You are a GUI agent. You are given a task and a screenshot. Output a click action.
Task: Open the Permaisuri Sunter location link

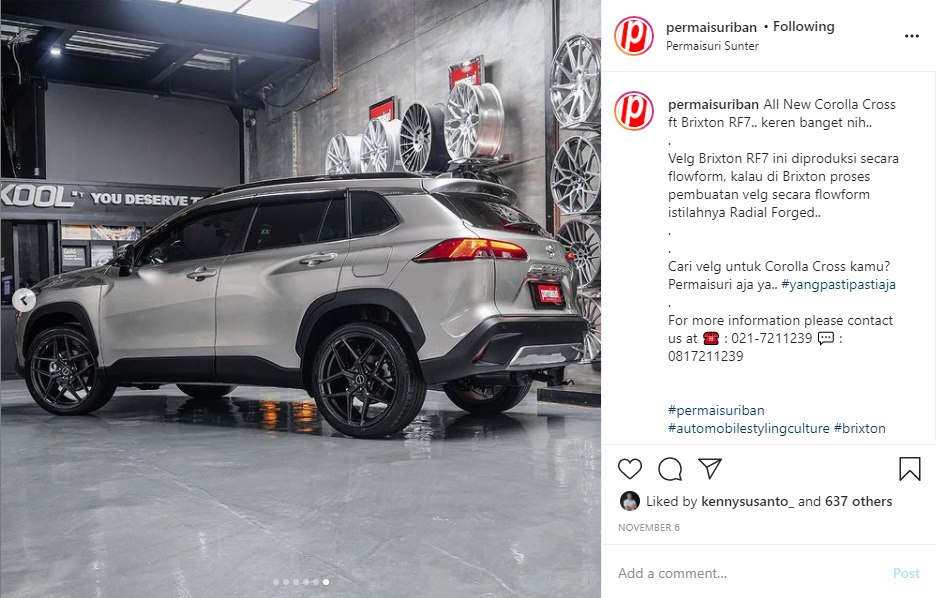click(x=712, y=46)
